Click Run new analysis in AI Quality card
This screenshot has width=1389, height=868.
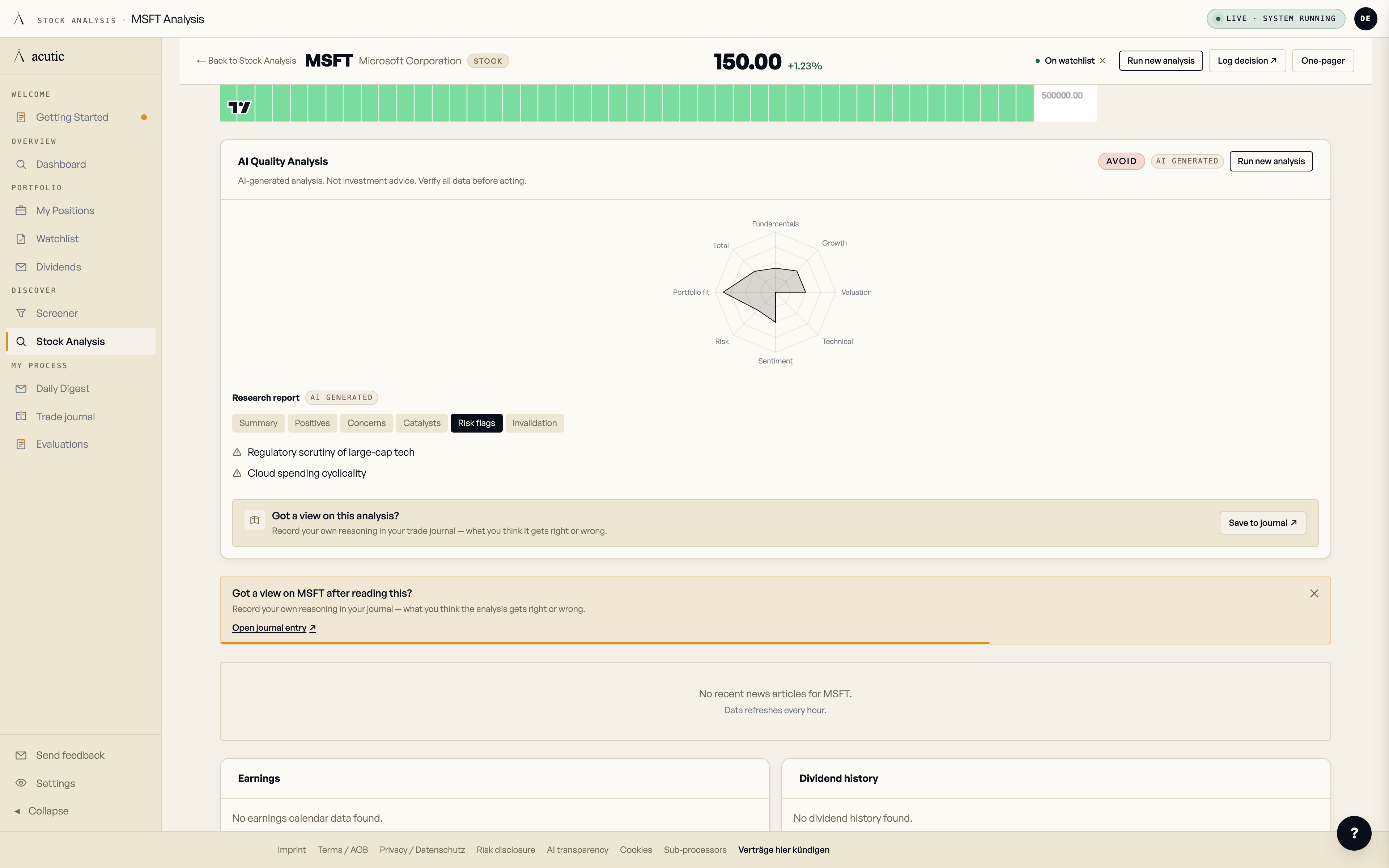click(1271, 161)
